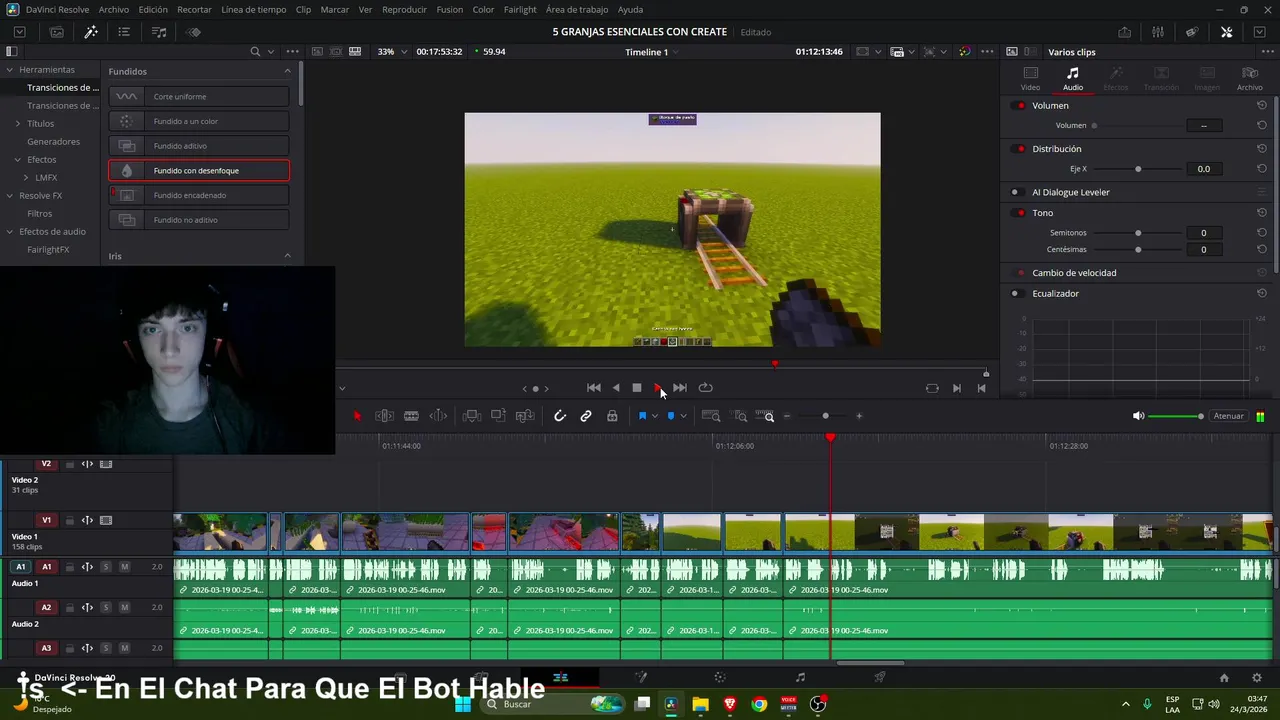Toggle position lock padlock icon
The image size is (1280, 720).
[x=612, y=416]
